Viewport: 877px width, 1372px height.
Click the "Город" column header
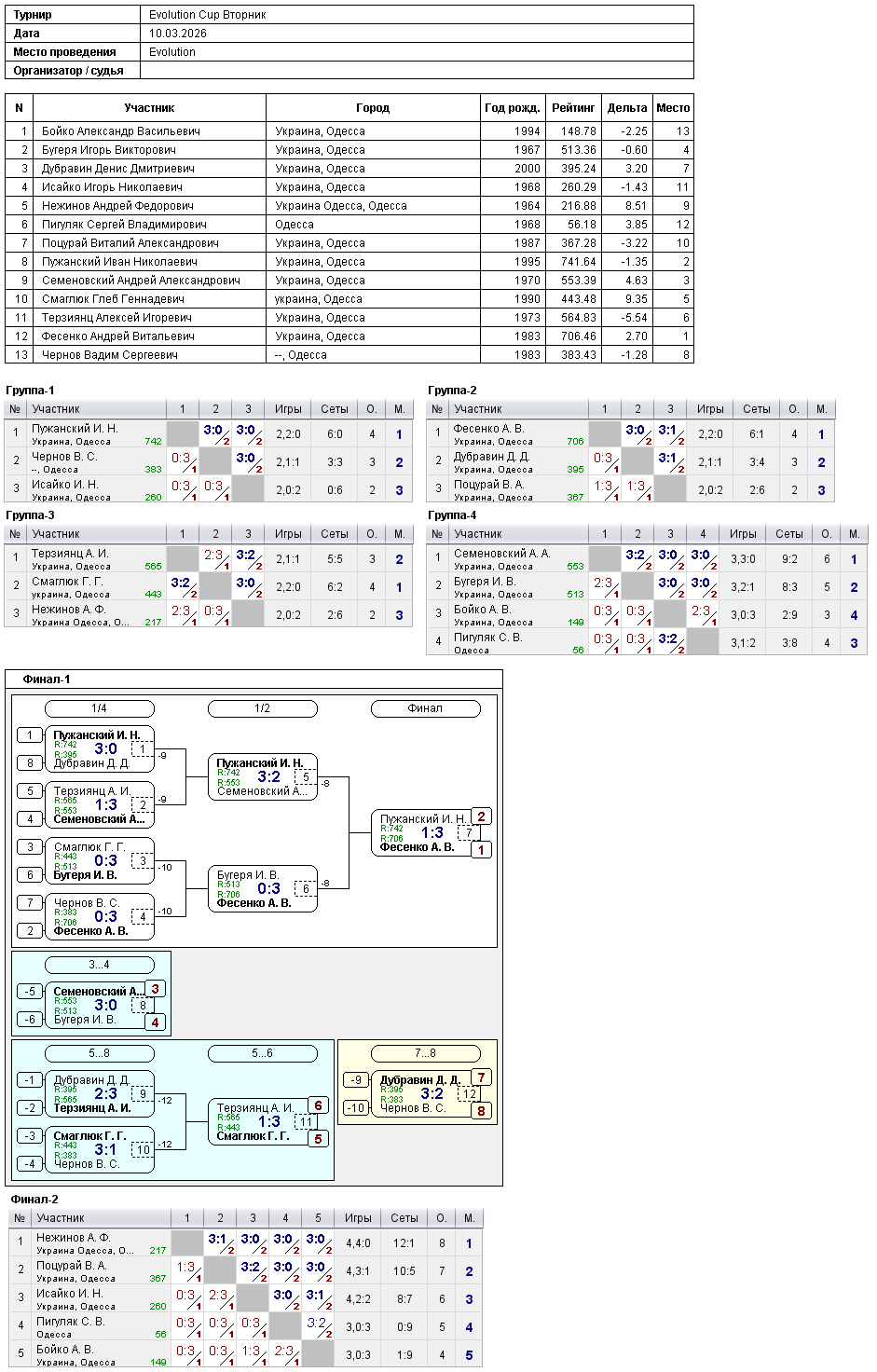(373, 108)
